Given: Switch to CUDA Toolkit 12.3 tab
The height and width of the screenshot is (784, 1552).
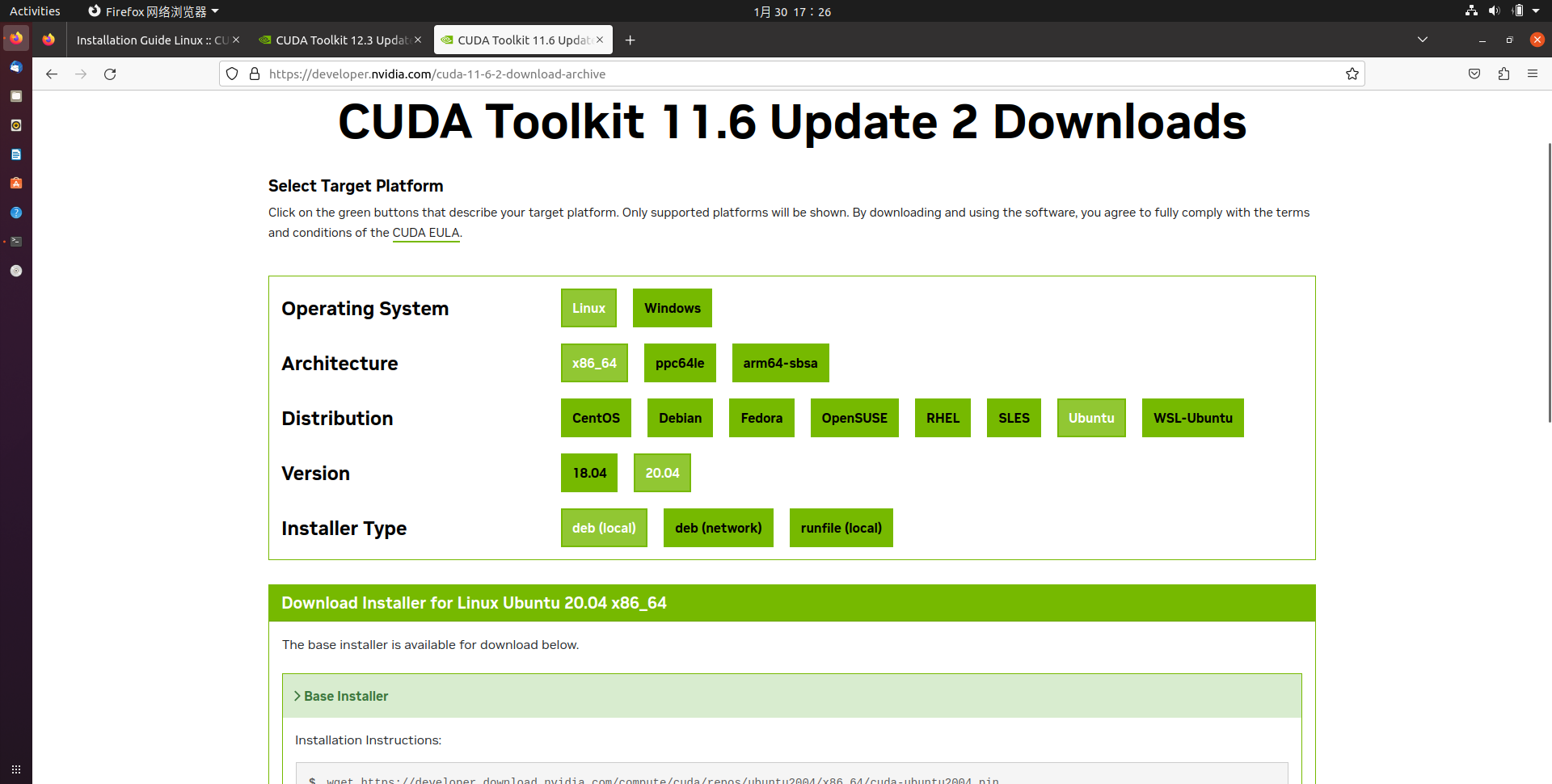Looking at the screenshot, I should click(339, 40).
